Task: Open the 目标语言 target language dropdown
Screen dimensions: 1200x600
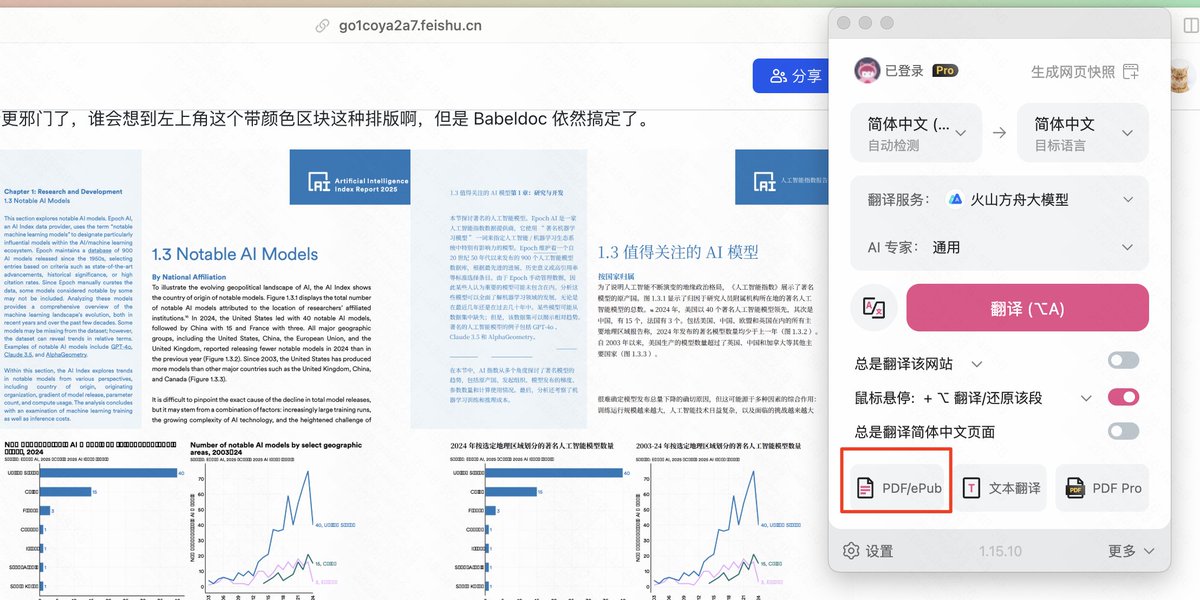Action: tap(1083, 133)
